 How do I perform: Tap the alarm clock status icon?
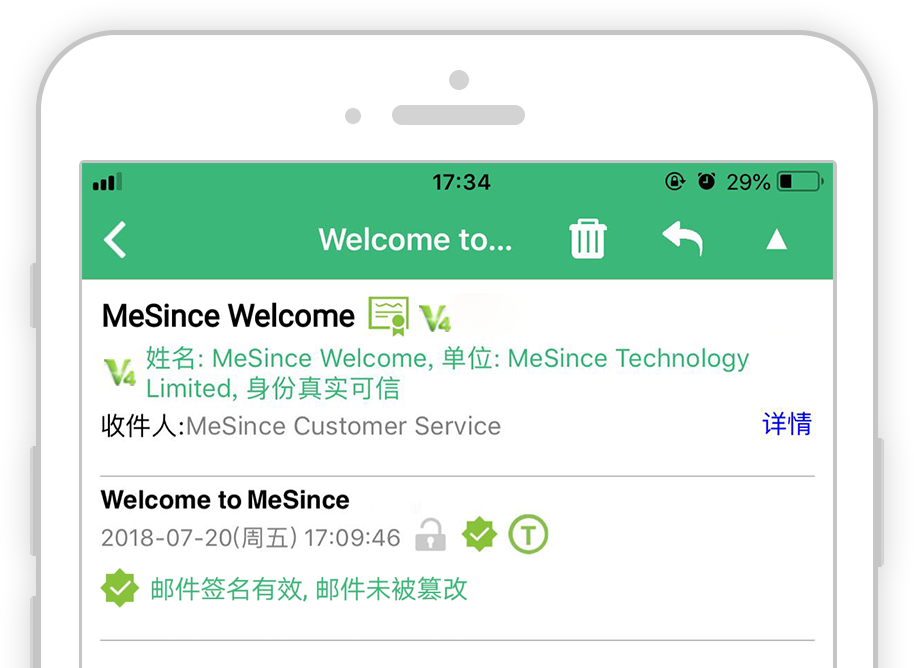coord(706,181)
